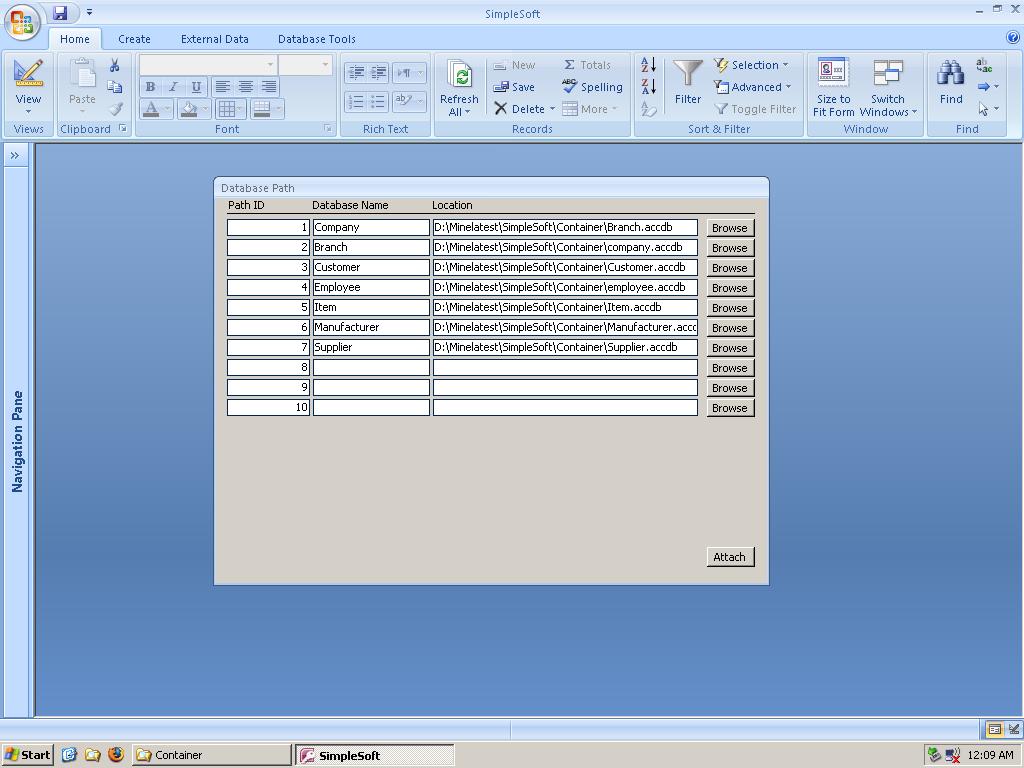Click Delete record button

point(520,108)
